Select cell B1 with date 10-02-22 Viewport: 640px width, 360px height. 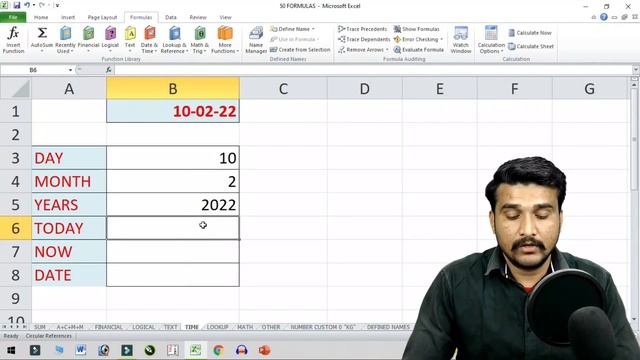pos(173,111)
